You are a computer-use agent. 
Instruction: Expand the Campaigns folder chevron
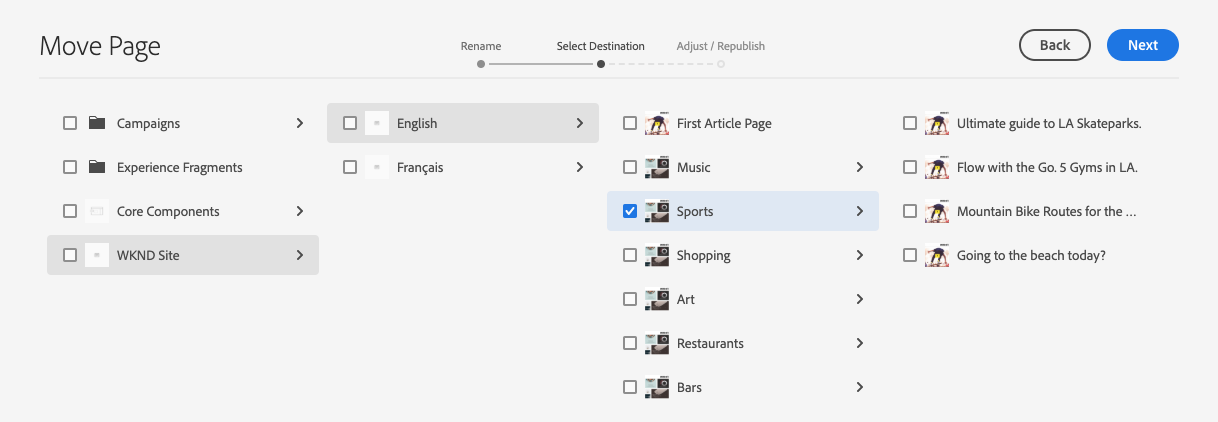click(x=300, y=124)
